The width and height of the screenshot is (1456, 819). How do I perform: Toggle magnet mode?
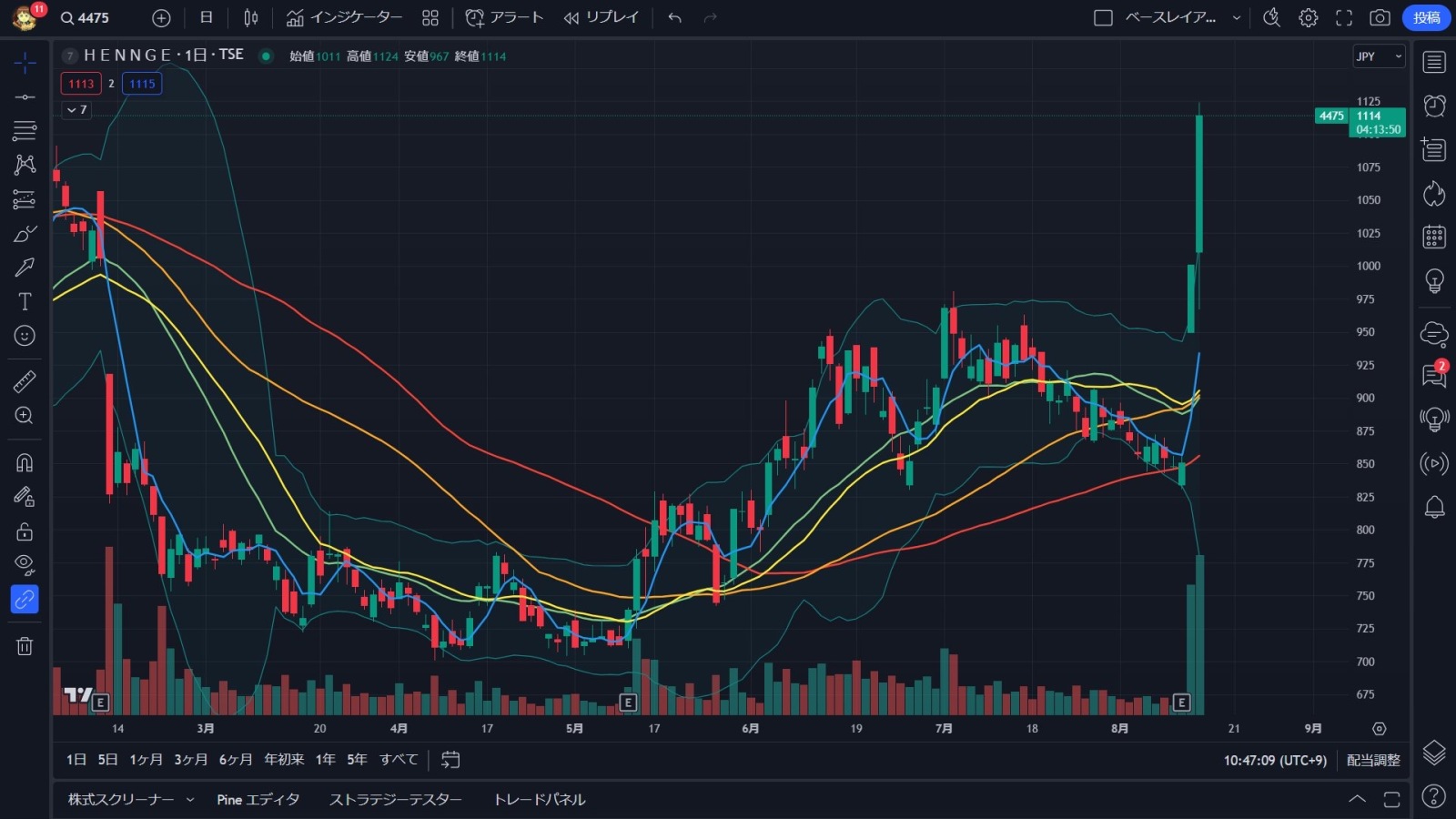click(25, 462)
